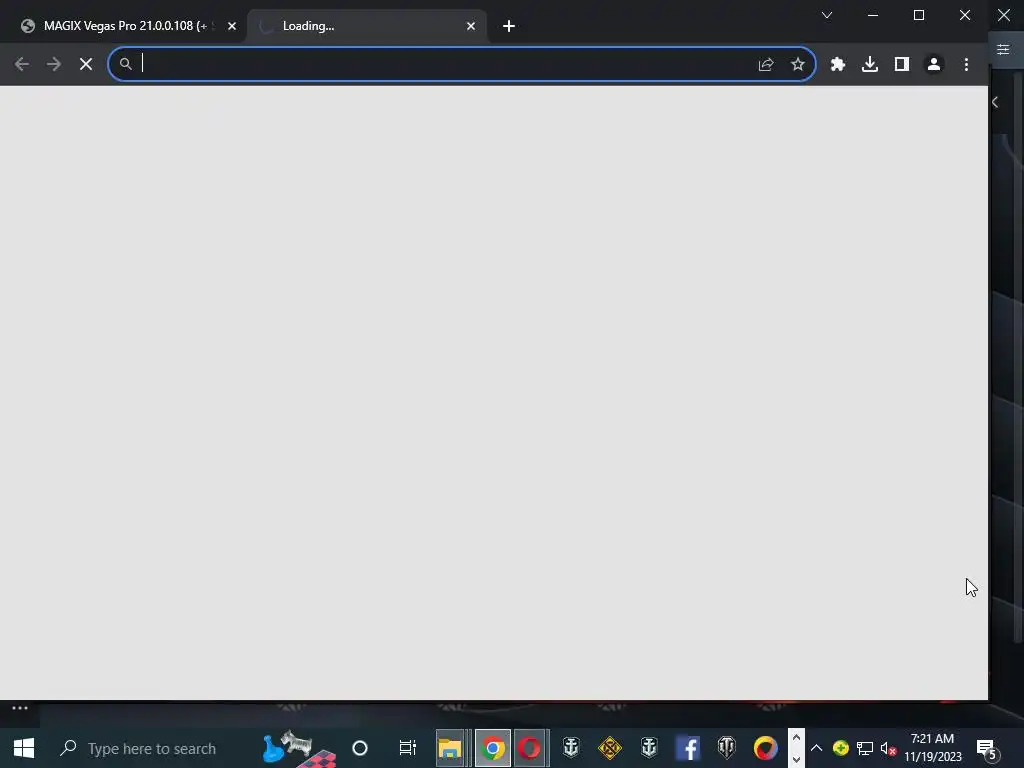Image resolution: width=1024 pixels, height=768 pixels.
Task: Show hidden system tray icons
Action: 816,748
